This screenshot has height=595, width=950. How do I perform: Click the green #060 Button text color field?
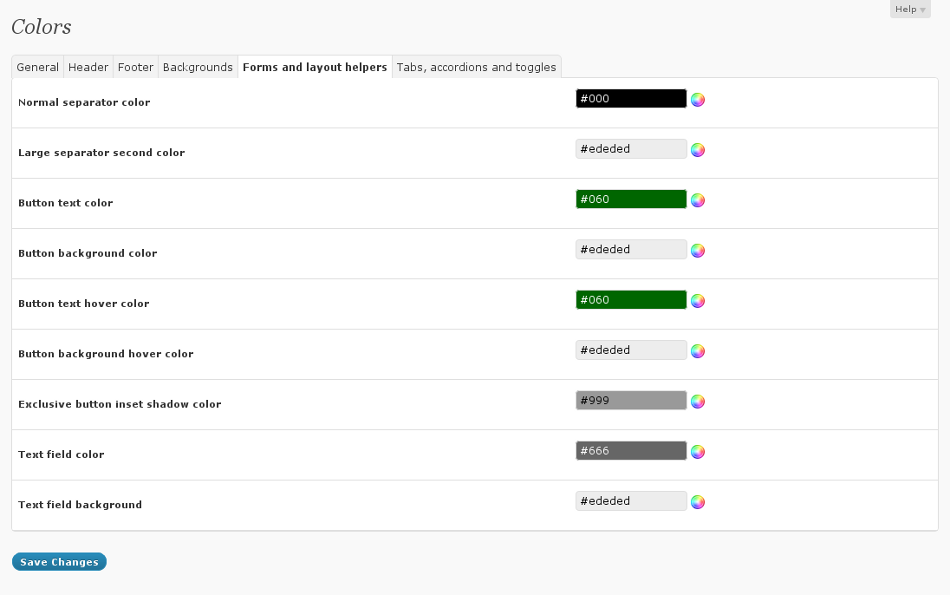coord(631,199)
